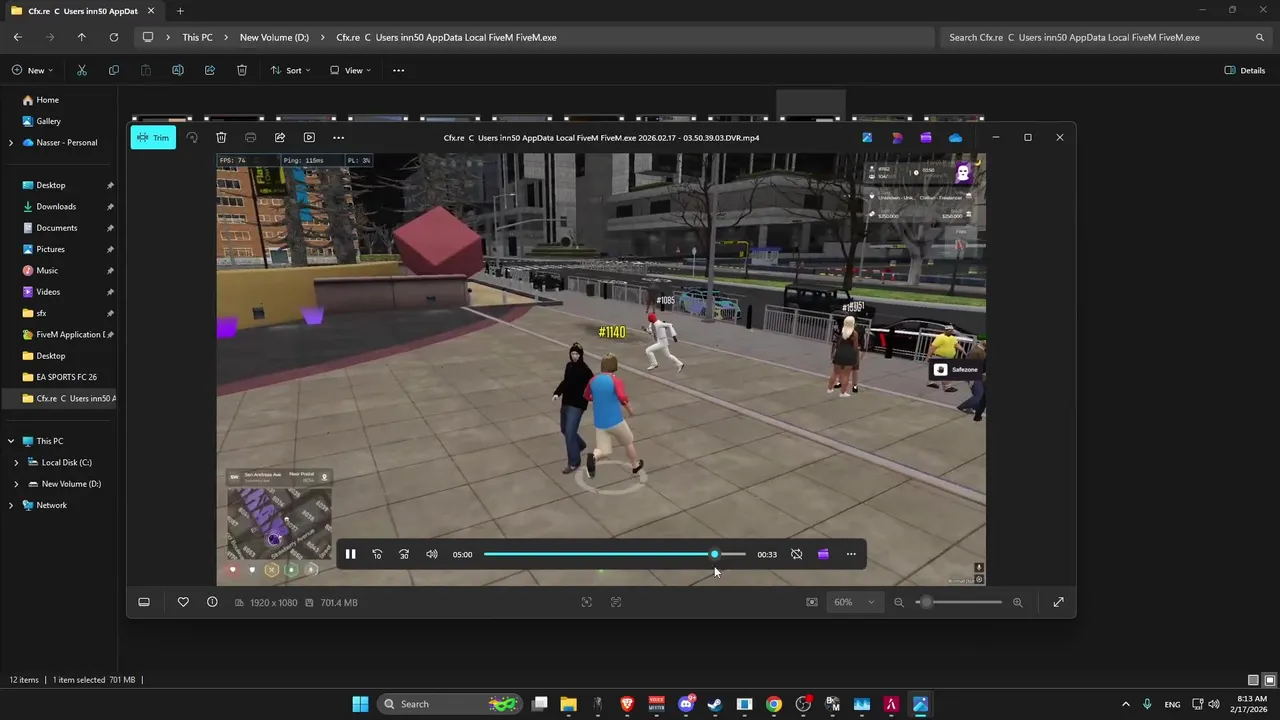Adjust the zoom slider handle

click(x=926, y=602)
